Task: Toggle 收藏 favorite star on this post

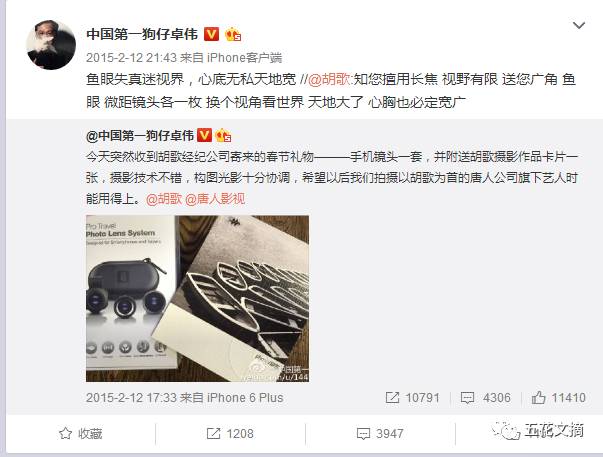Action: click(81, 434)
